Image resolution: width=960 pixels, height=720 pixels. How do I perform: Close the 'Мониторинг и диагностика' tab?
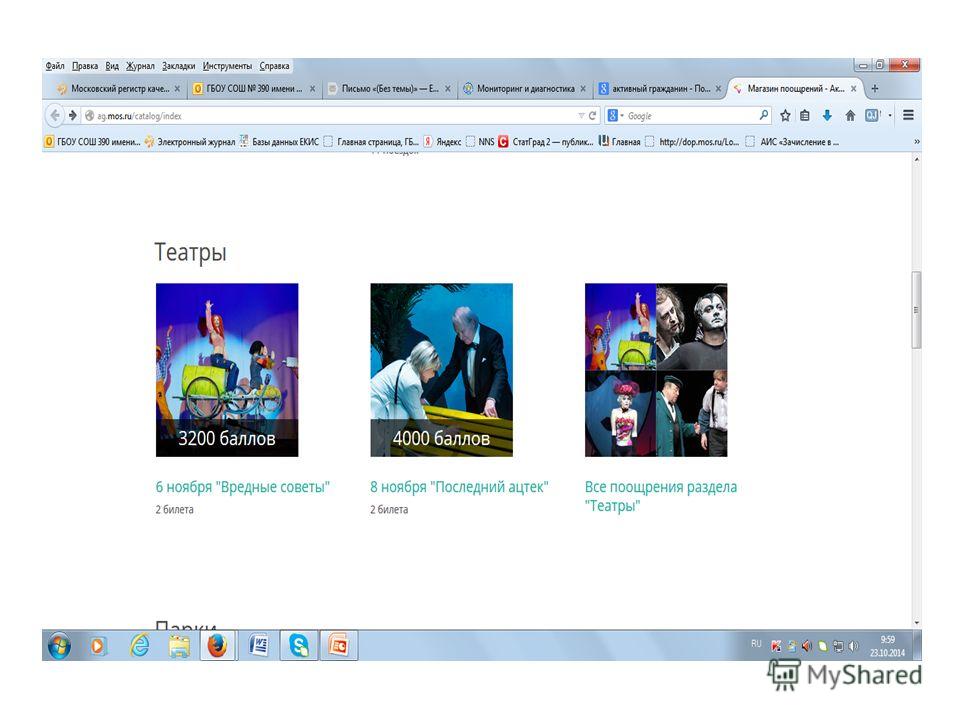point(583,89)
